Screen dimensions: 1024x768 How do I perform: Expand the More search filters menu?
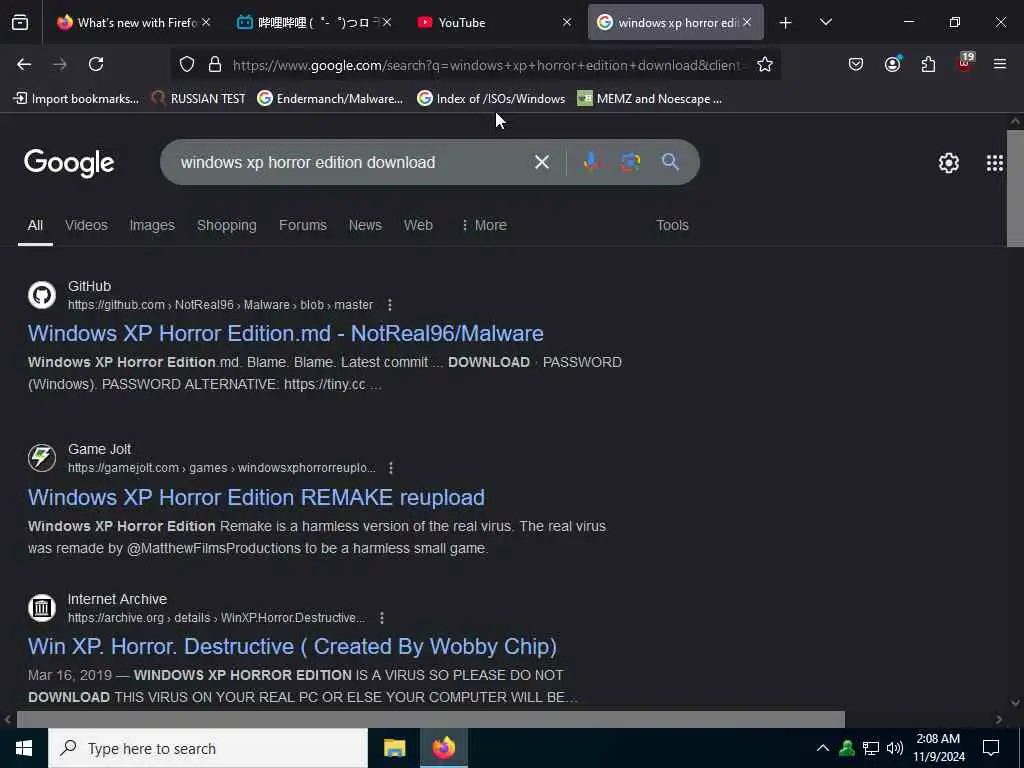click(484, 225)
